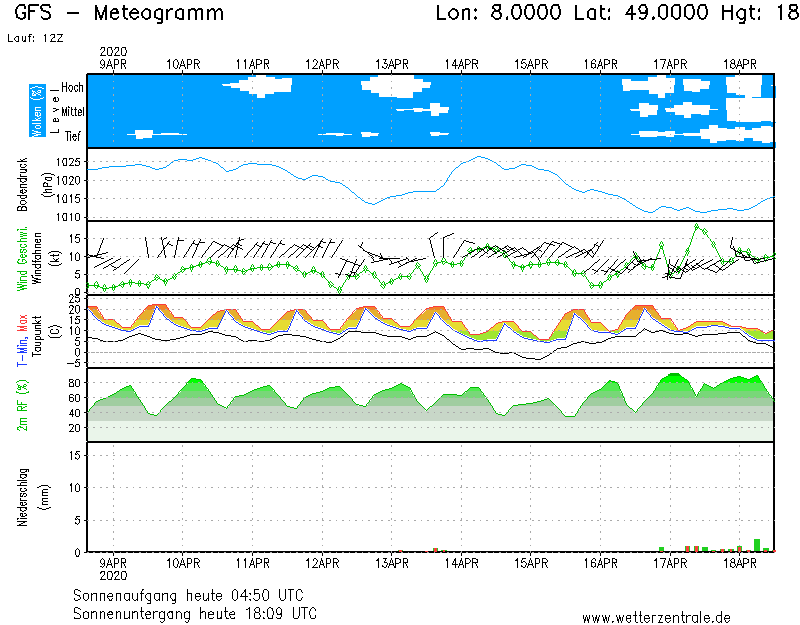Select the Mittel cloud level label
The image size is (800, 625).
click(73, 112)
